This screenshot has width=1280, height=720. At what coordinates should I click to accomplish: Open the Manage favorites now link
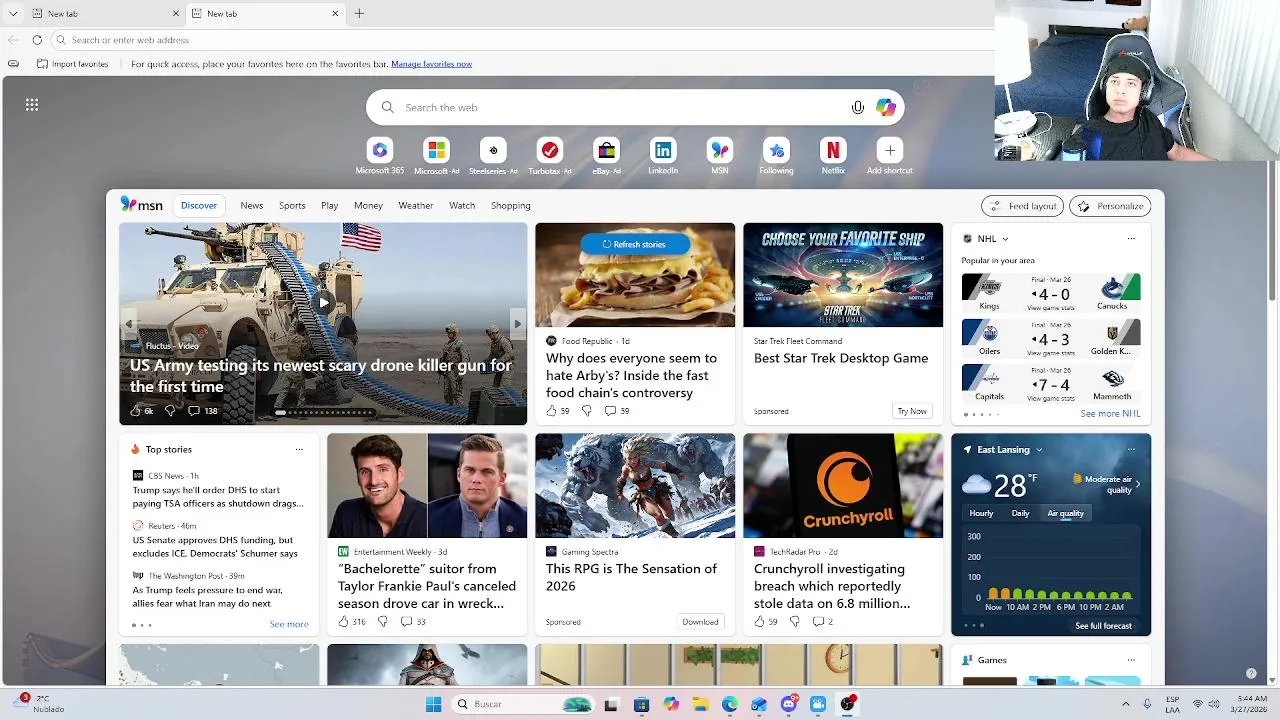click(x=432, y=64)
